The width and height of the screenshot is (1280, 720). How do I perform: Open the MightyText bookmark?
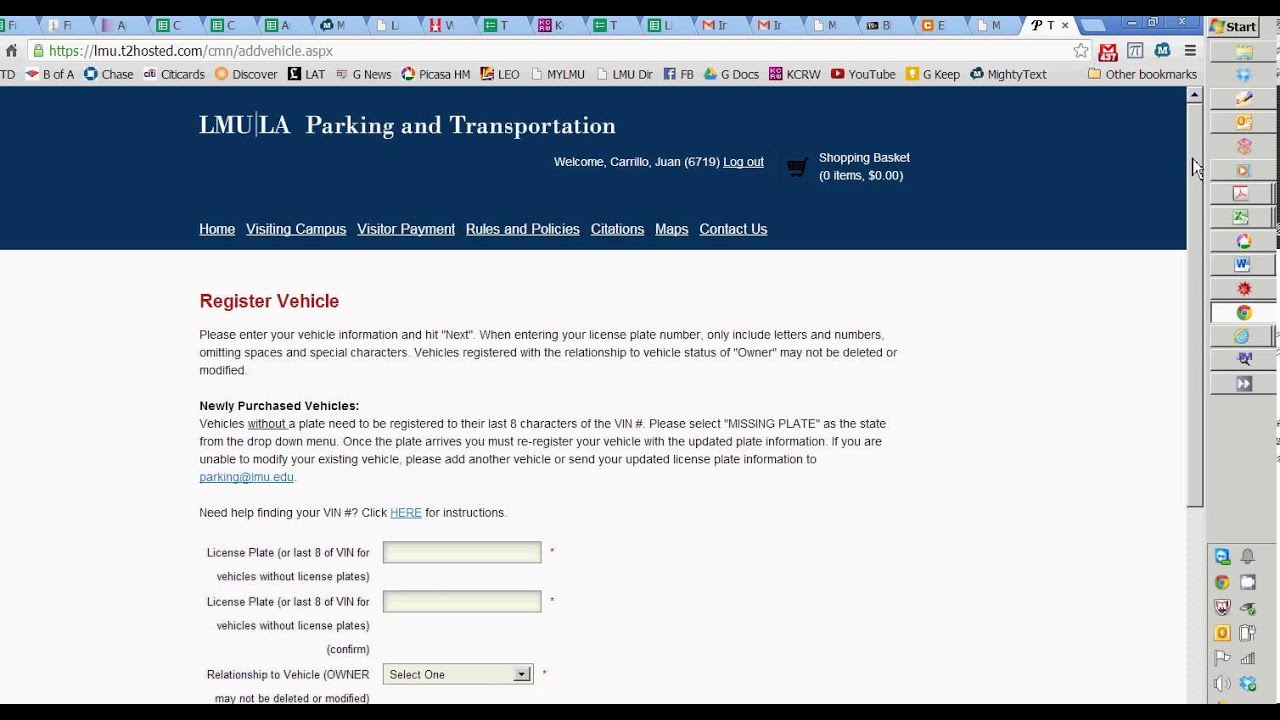coord(1007,74)
